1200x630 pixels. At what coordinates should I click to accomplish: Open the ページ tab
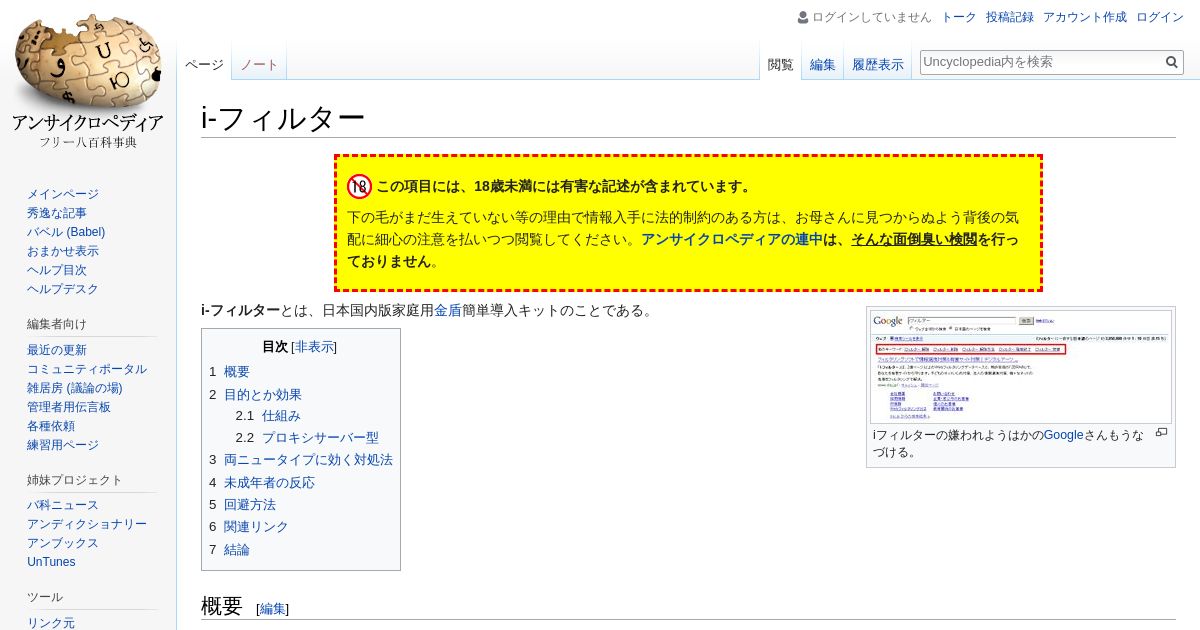pos(204,64)
